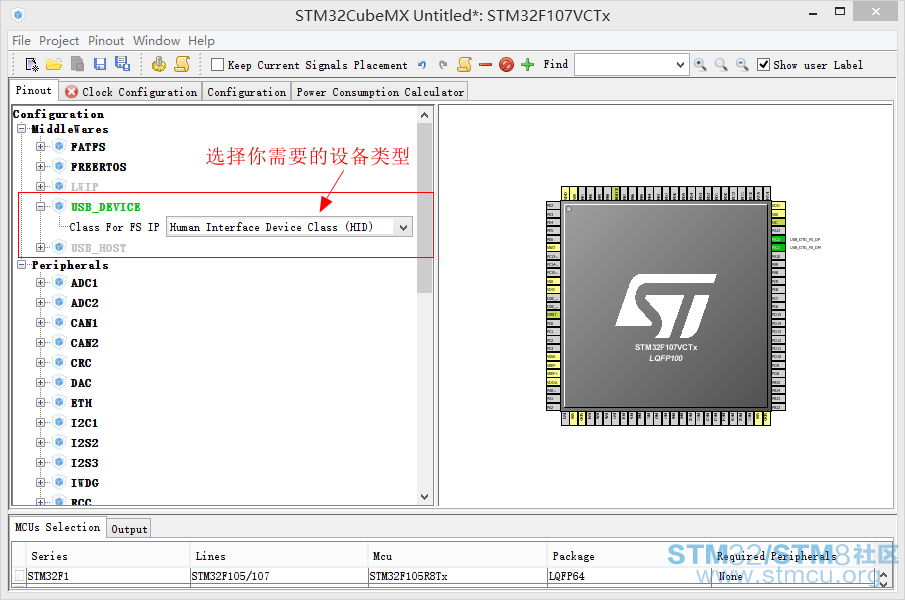Click the cube icon beside ETH
This screenshot has height=600, width=905.
click(x=59, y=402)
